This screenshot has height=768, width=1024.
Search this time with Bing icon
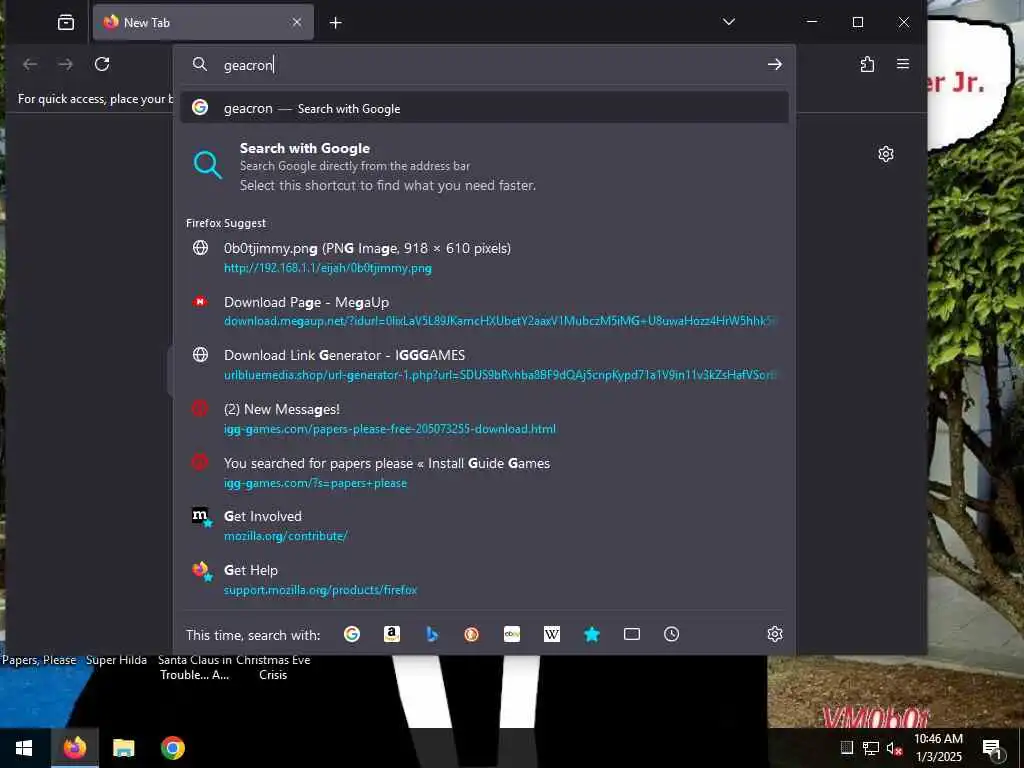(432, 634)
